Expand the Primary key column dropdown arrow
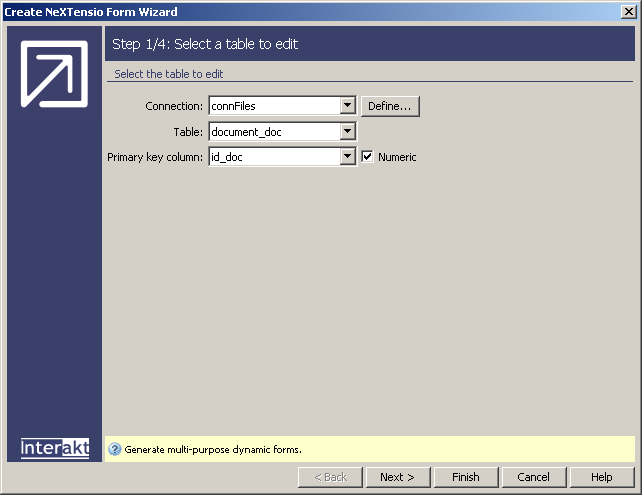 coord(347,157)
